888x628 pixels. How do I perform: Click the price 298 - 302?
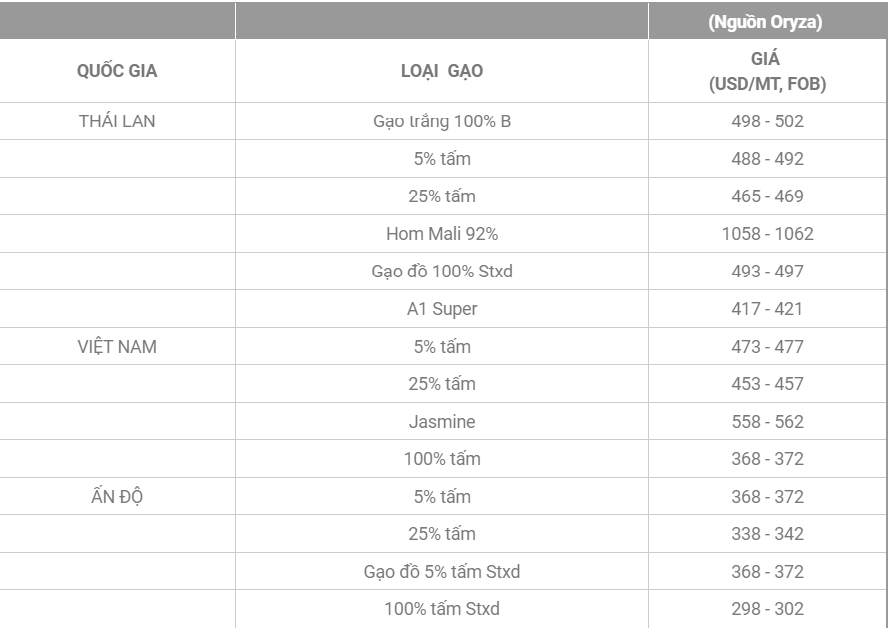(767, 609)
